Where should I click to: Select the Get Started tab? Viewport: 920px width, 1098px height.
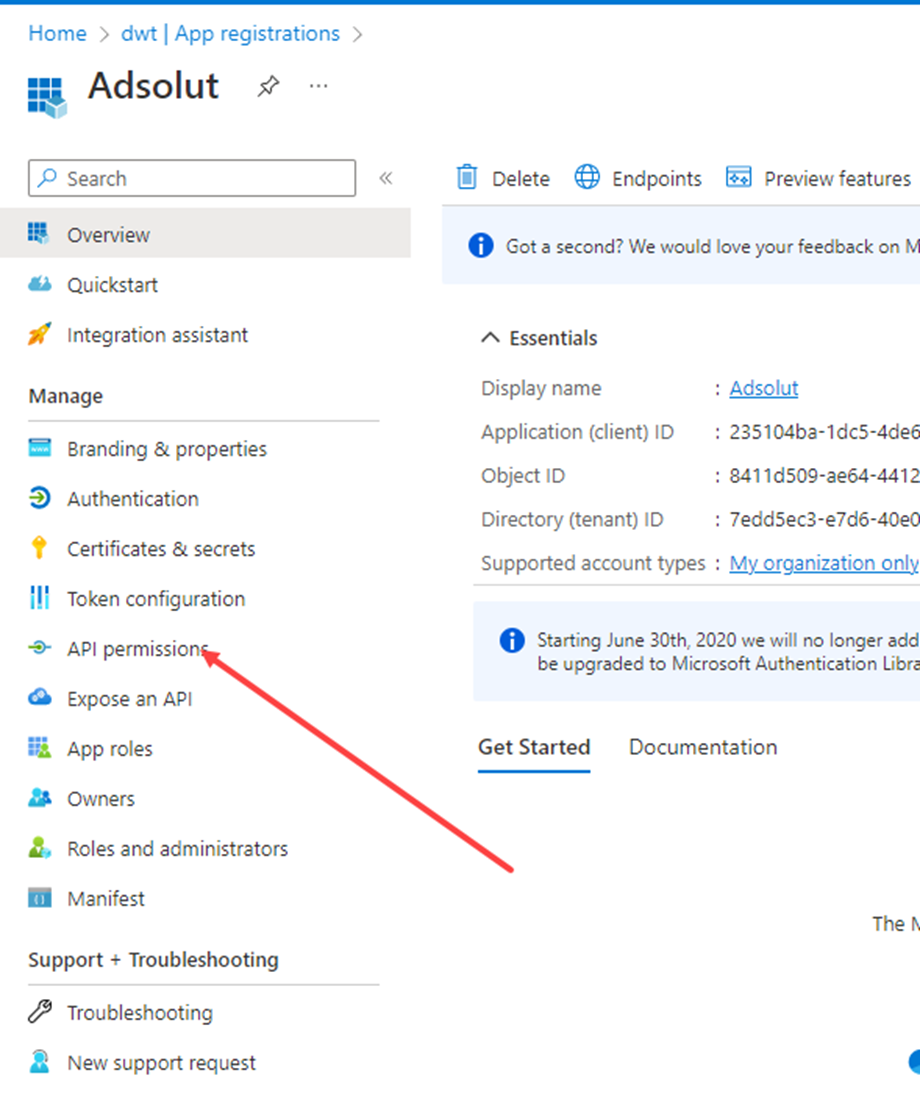(x=534, y=747)
